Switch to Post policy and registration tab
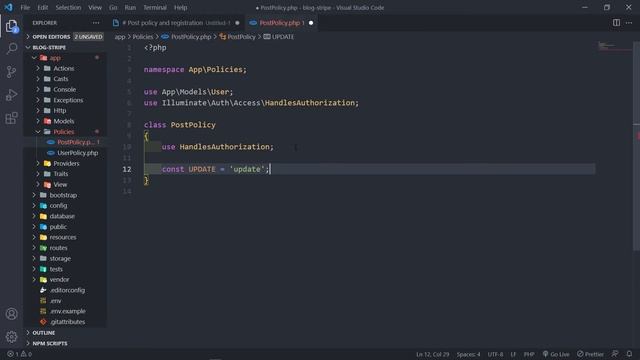The height and width of the screenshot is (360, 640). 176,23
